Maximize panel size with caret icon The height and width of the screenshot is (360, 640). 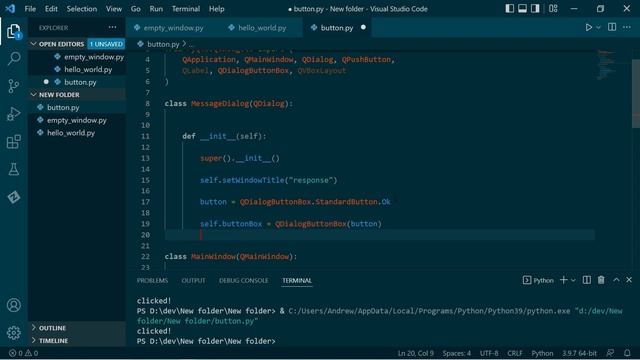(616, 280)
